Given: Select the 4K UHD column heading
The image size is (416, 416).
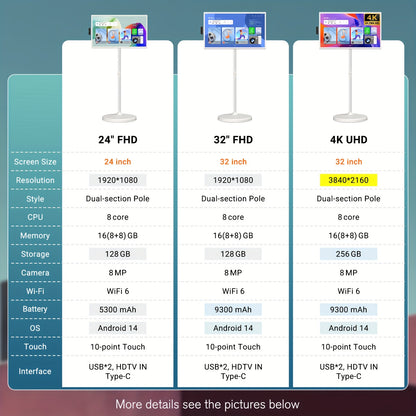Looking at the screenshot, I should click(x=349, y=140).
